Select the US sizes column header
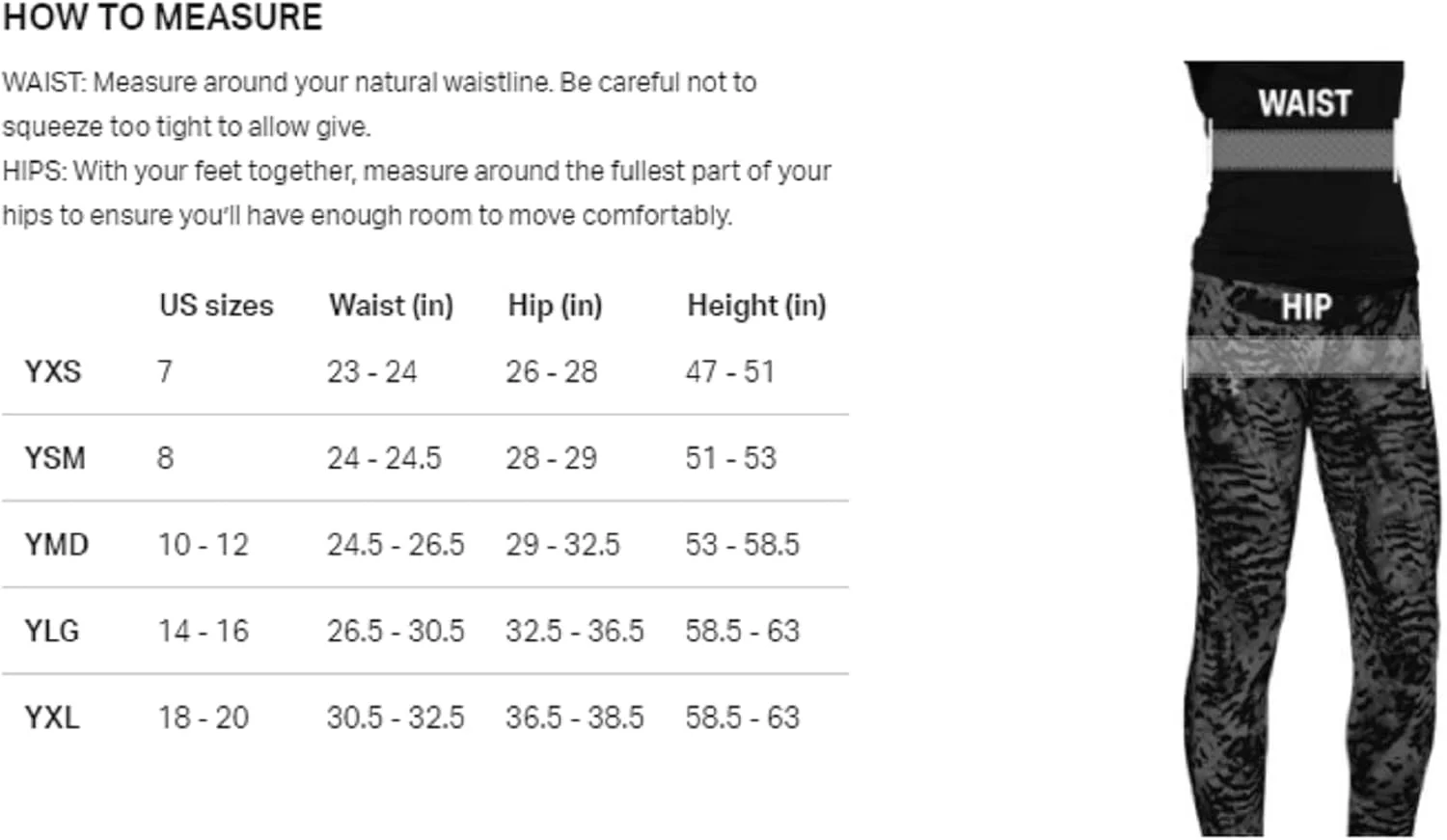The image size is (1447, 840). (x=216, y=306)
